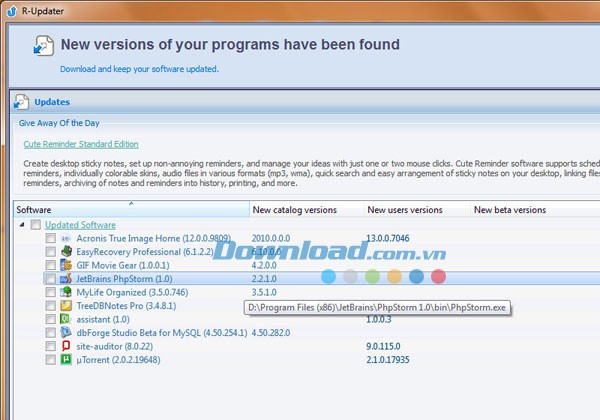Viewport: 600px width, 420px height.
Task: Select TreeDBNotes Pro (3.4.8.1) row
Action: (126, 306)
